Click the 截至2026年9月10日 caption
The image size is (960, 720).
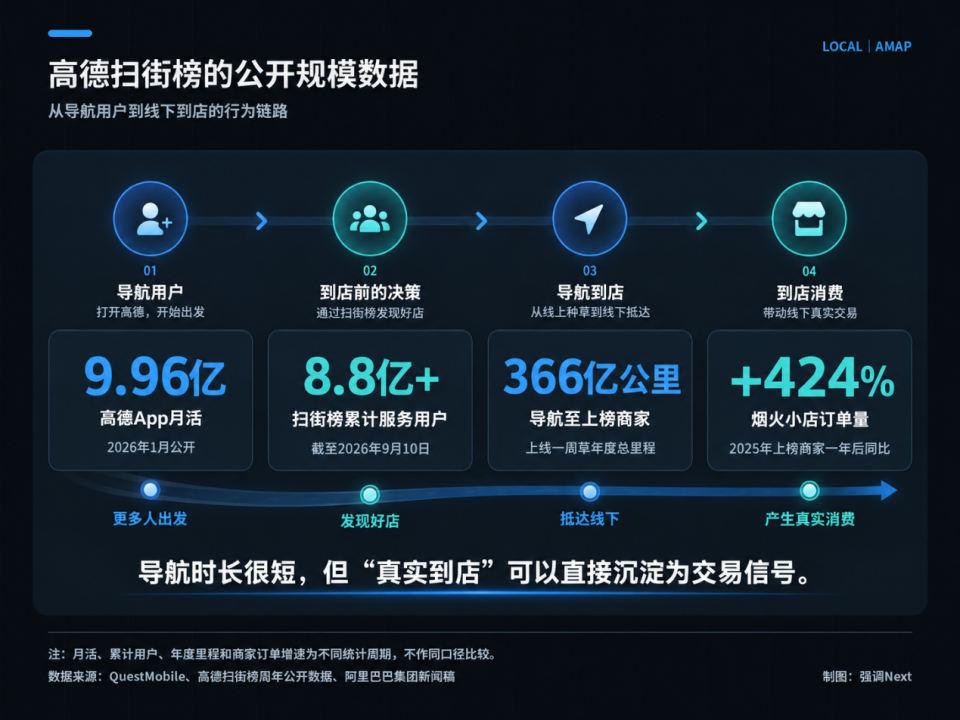coord(370,449)
